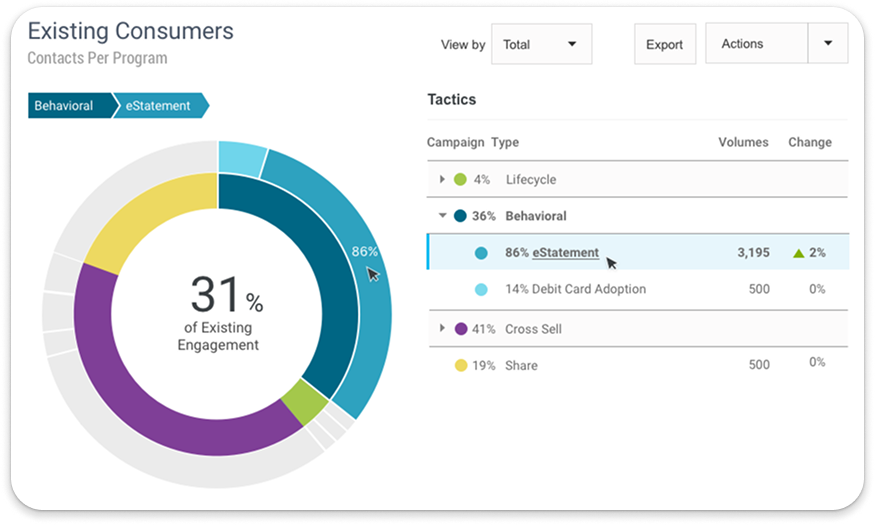The image size is (875, 525).
Task: Click the eStatement volume 3,195
Action: [753, 253]
